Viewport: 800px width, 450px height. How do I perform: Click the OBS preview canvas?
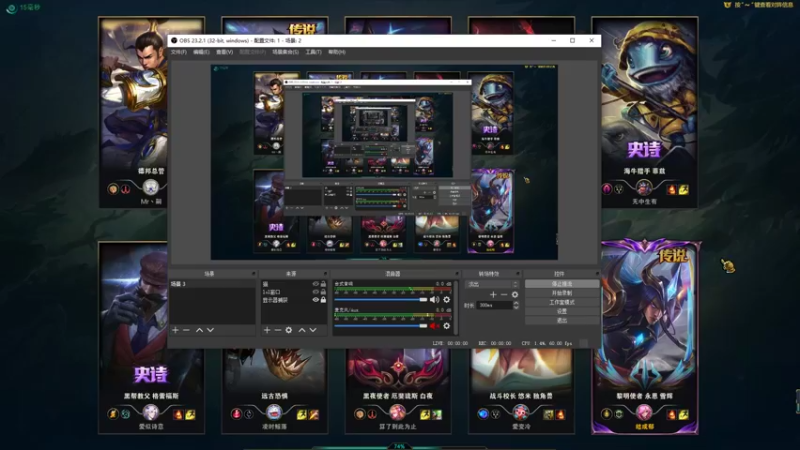(x=384, y=162)
